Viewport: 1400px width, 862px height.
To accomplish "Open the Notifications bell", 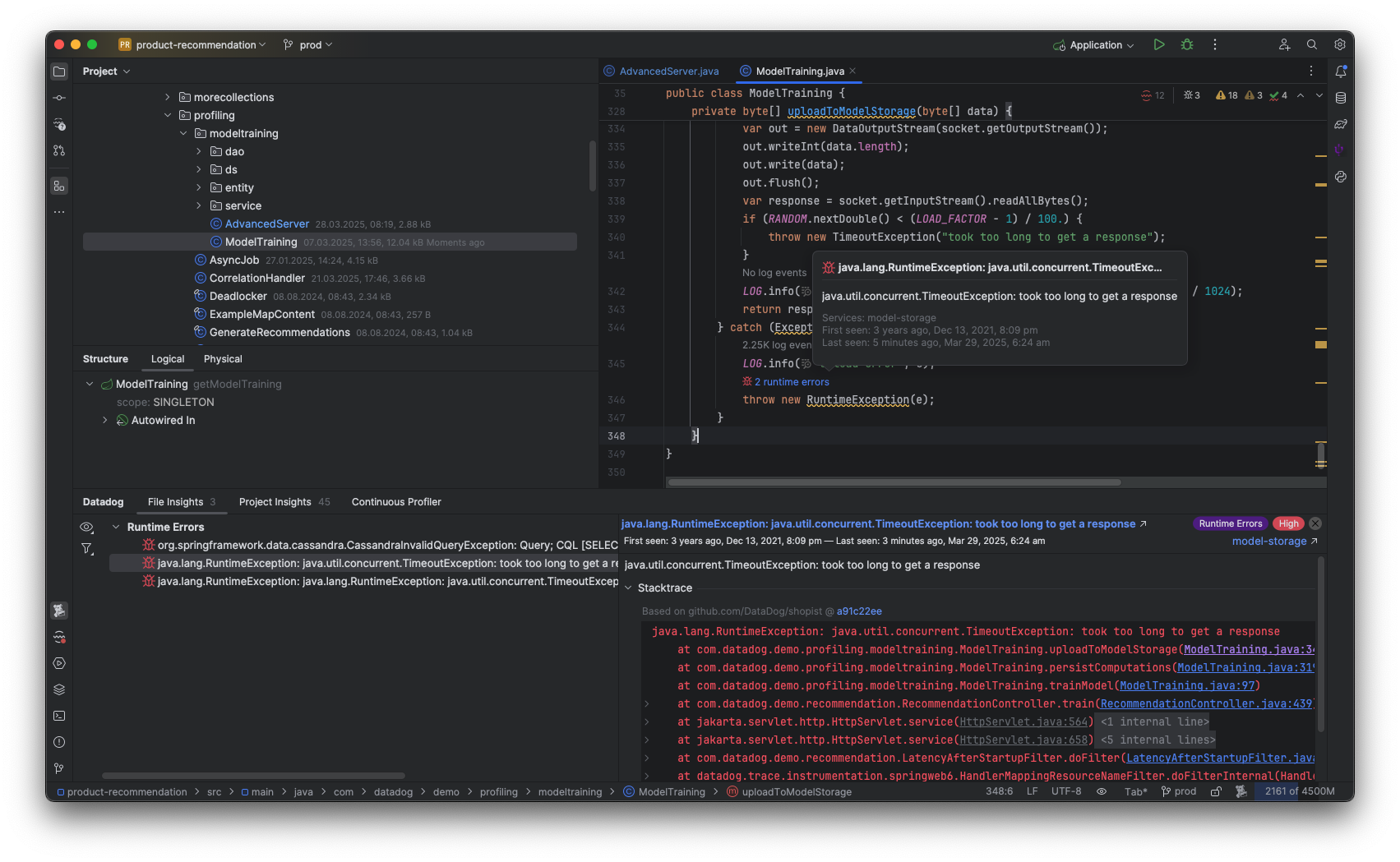I will click(x=1341, y=71).
